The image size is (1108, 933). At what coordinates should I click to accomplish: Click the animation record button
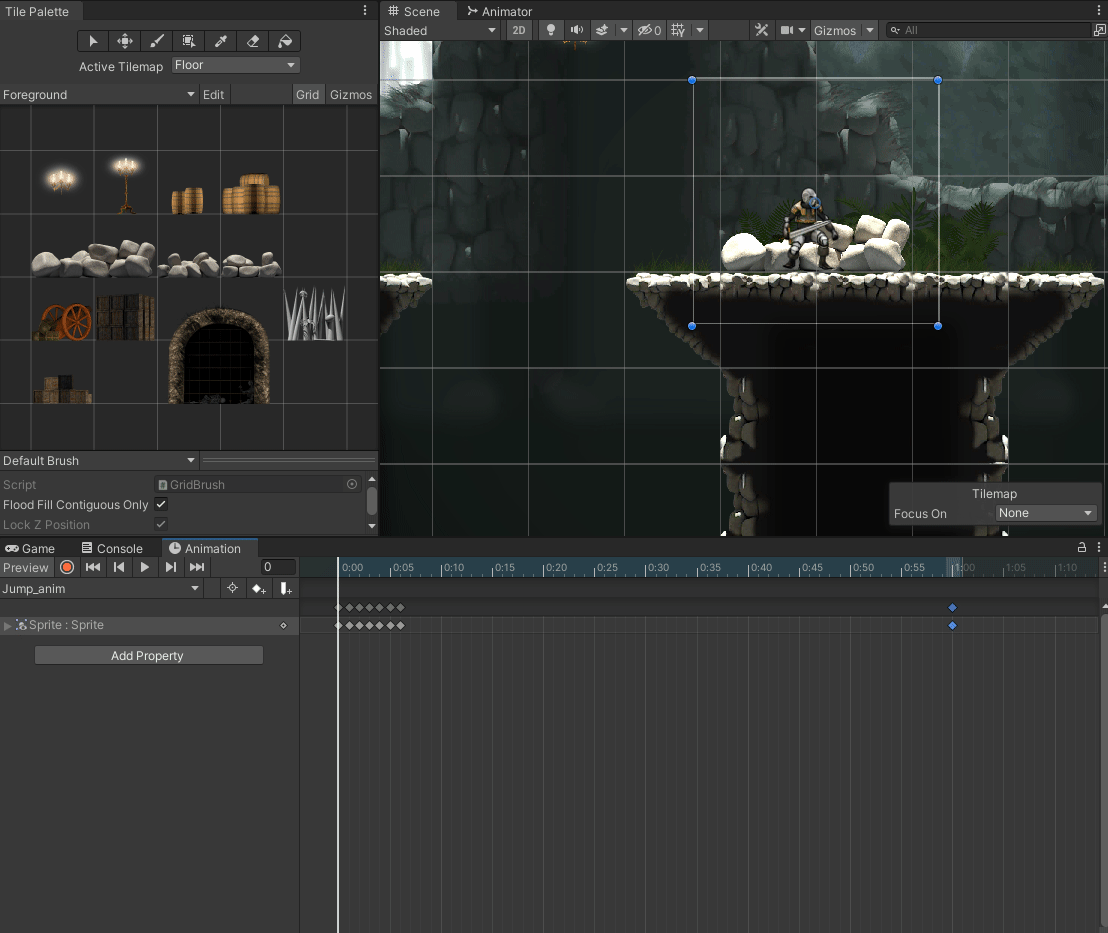point(67,567)
